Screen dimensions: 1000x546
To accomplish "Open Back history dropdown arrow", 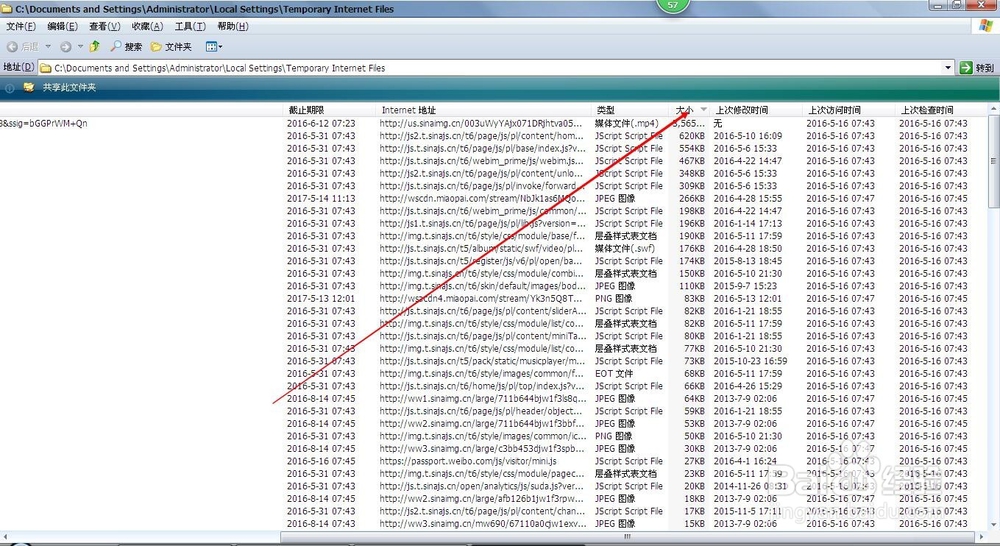I will (48, 47).
